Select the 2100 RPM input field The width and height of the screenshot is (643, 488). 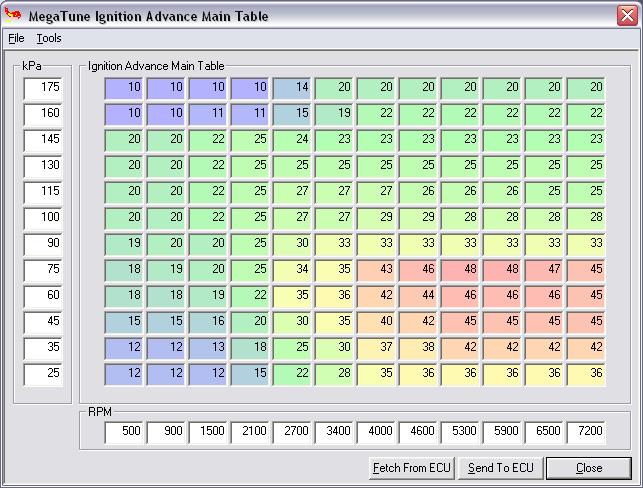pyautogui.click(x=250, y=432)
